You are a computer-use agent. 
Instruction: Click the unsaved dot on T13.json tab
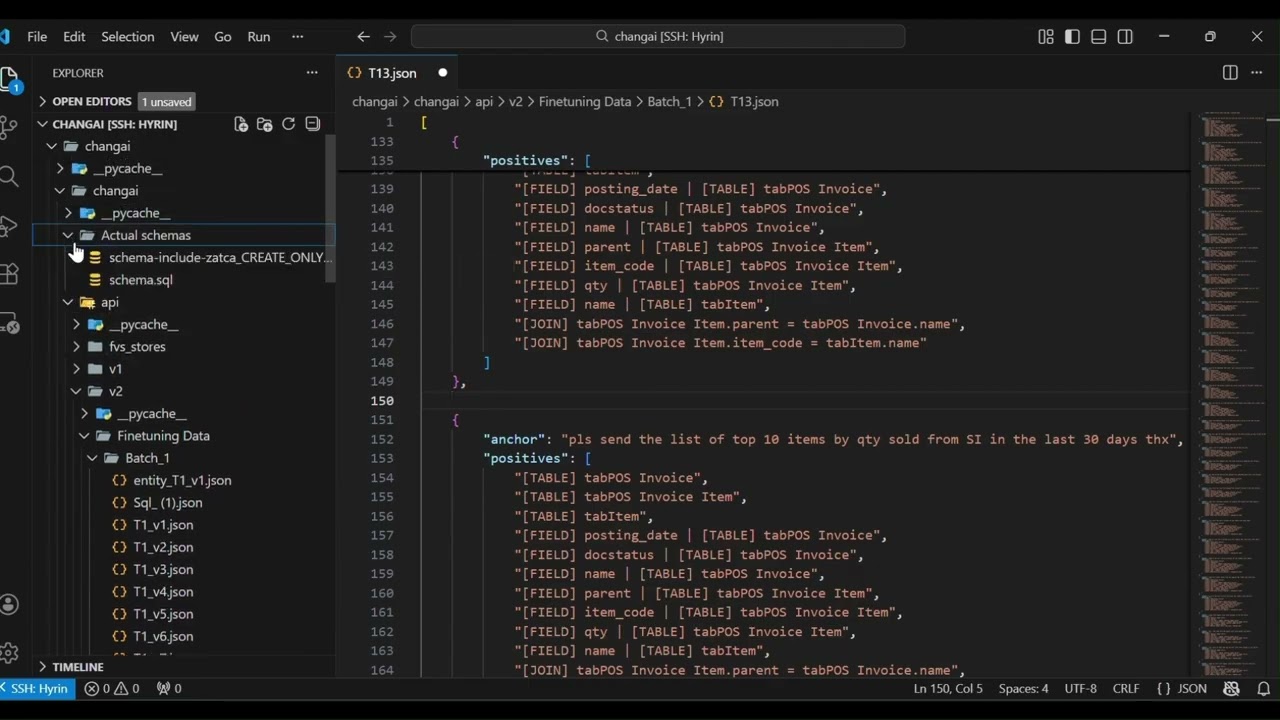click(442, 73)
